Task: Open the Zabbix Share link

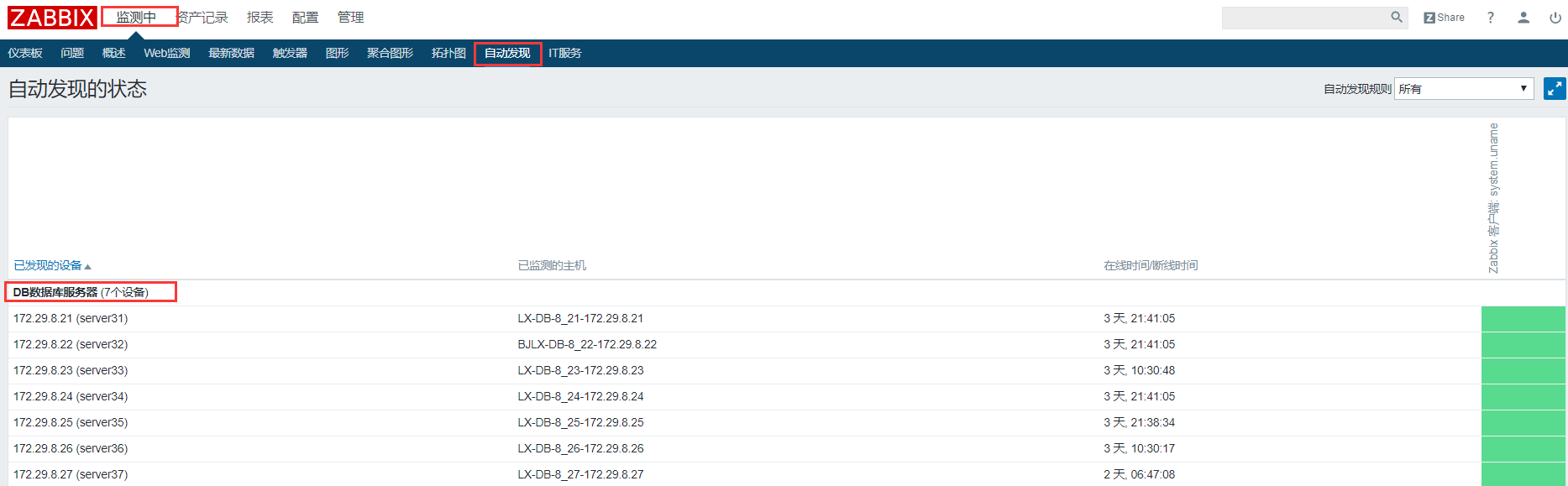Action: 1444,17
